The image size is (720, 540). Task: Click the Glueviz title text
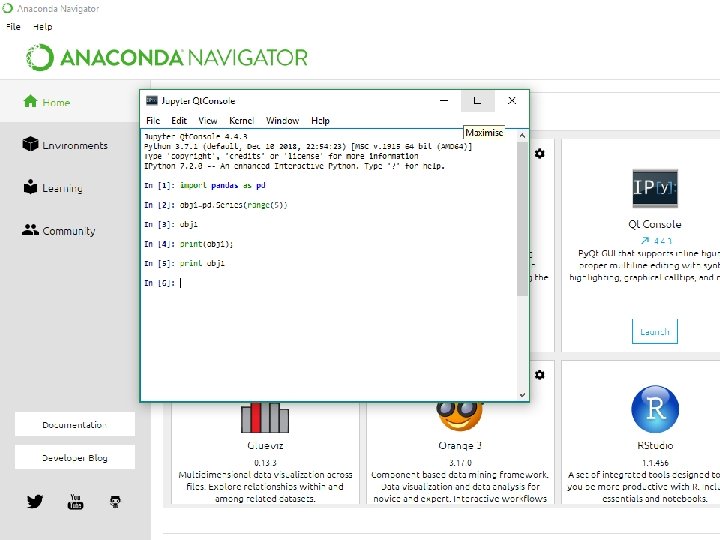(x=265, y=445)
